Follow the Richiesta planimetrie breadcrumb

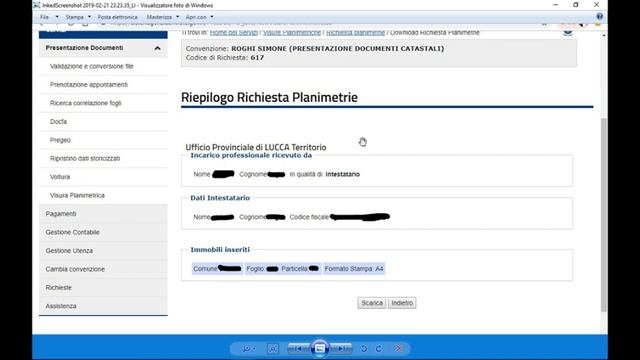[356, 33]
